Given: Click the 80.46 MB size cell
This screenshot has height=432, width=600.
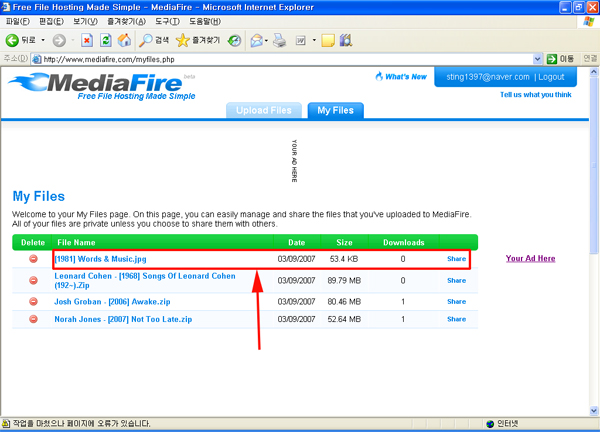Looking at the screenshot, I should pos(344,302).
